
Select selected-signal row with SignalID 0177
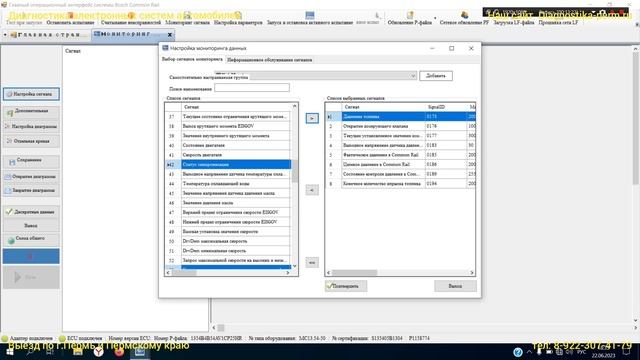400,136
